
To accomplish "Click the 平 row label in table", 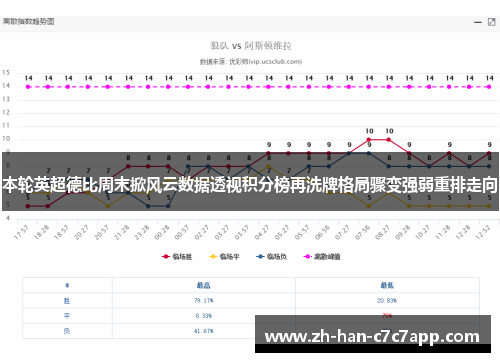I will (67, 316).
